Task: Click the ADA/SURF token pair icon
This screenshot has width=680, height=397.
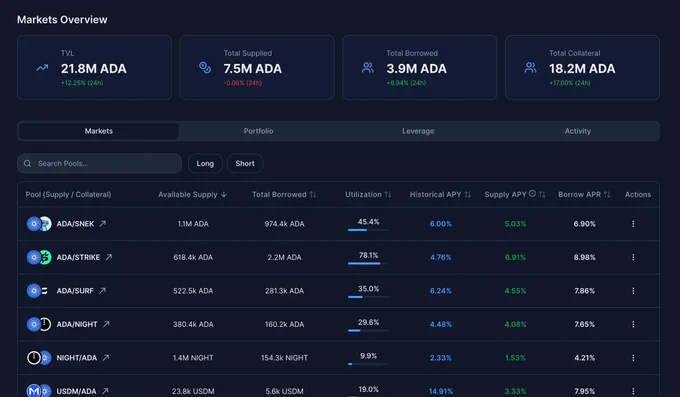Action: pyautogui.click(x=37, y=291)
